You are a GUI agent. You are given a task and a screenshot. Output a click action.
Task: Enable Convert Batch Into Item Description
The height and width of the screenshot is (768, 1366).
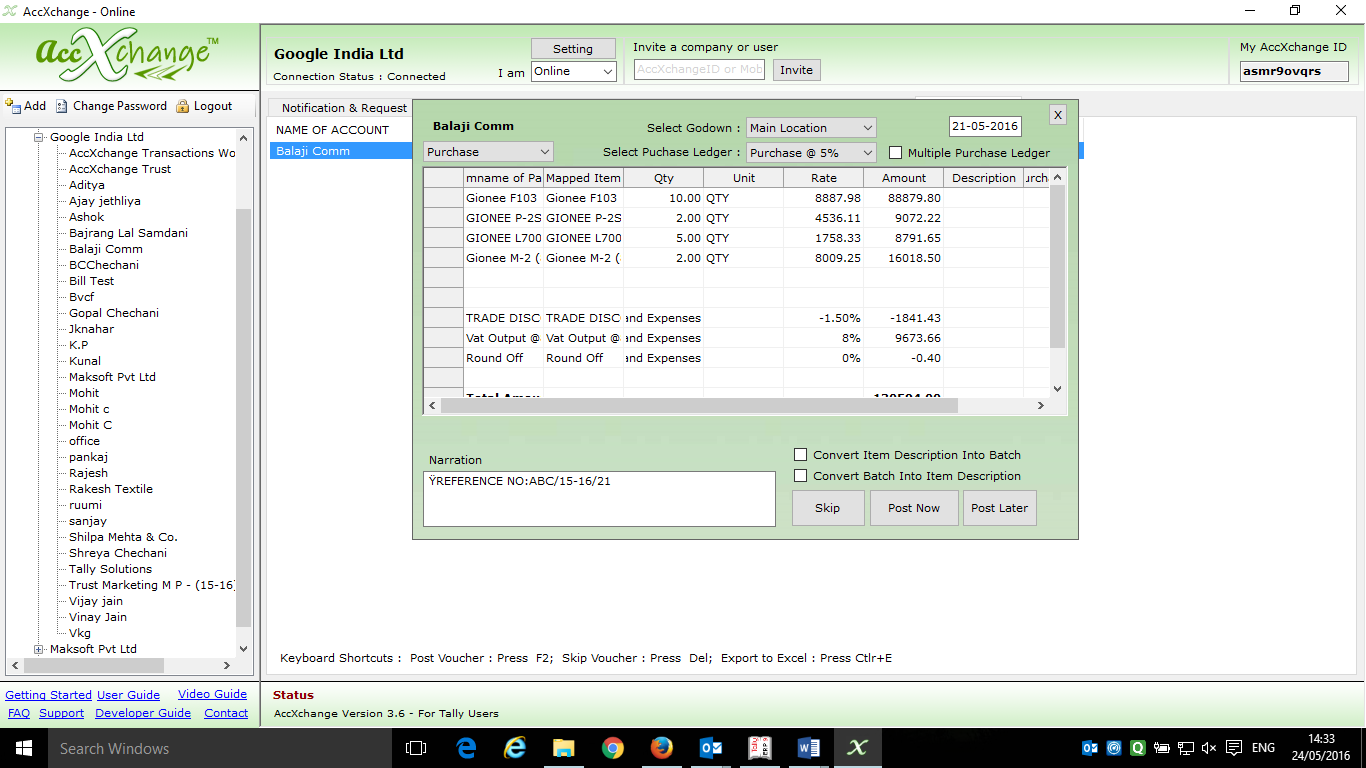pyautogui.click(x=800, y=476)
